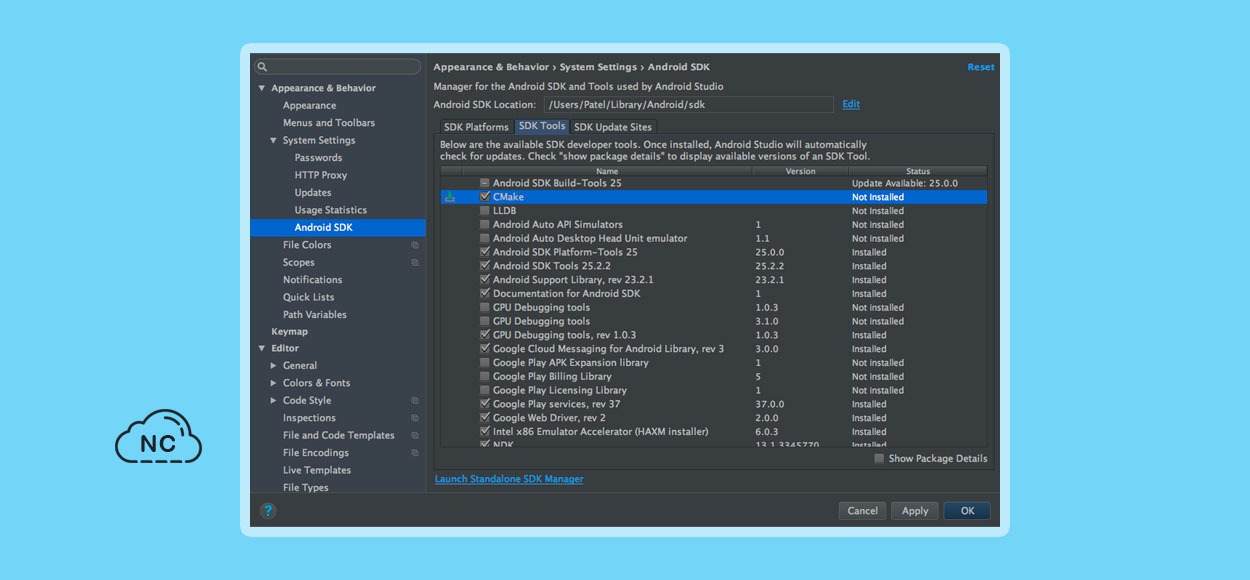
Task: Click the Google Play APK Expansion library row
Action: coord(714,363)
